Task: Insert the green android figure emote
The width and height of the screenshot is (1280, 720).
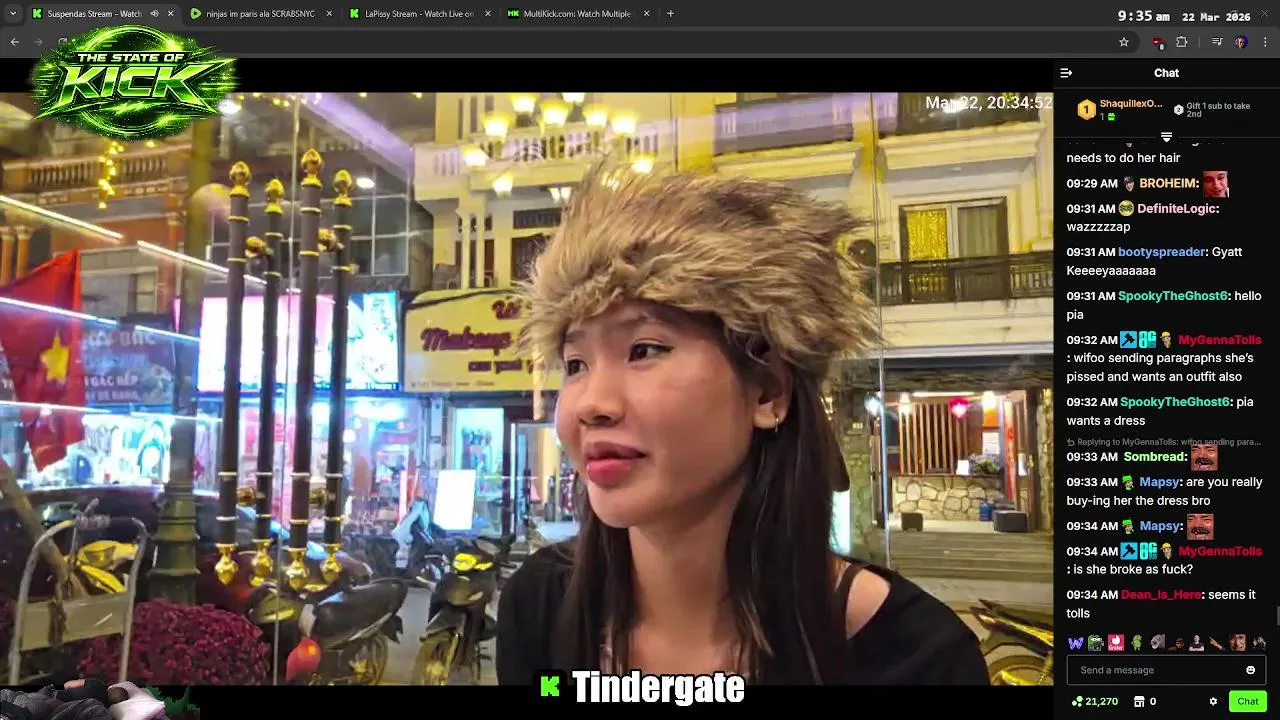Action: (x=1136, y=643)
